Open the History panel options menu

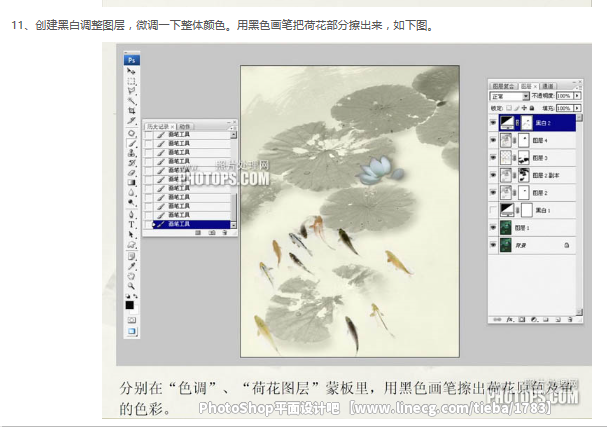233,128
